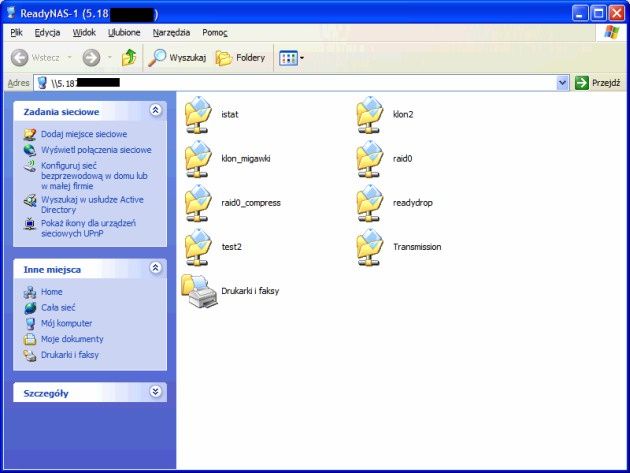This screenshot has width=630, height=473.
Task: Click the Przejdź go button
Action: 598,83
